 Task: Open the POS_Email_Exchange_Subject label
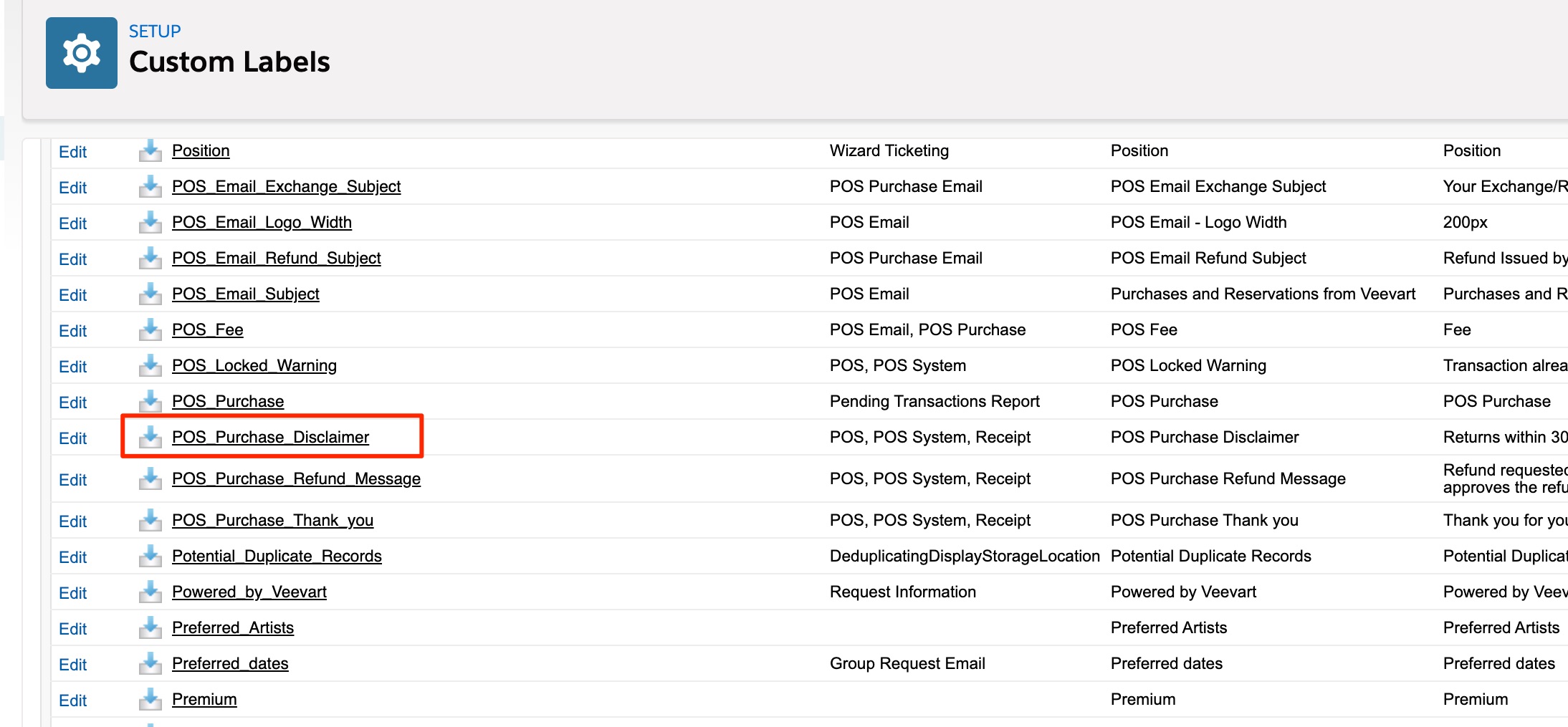click(x=286, y=186)
